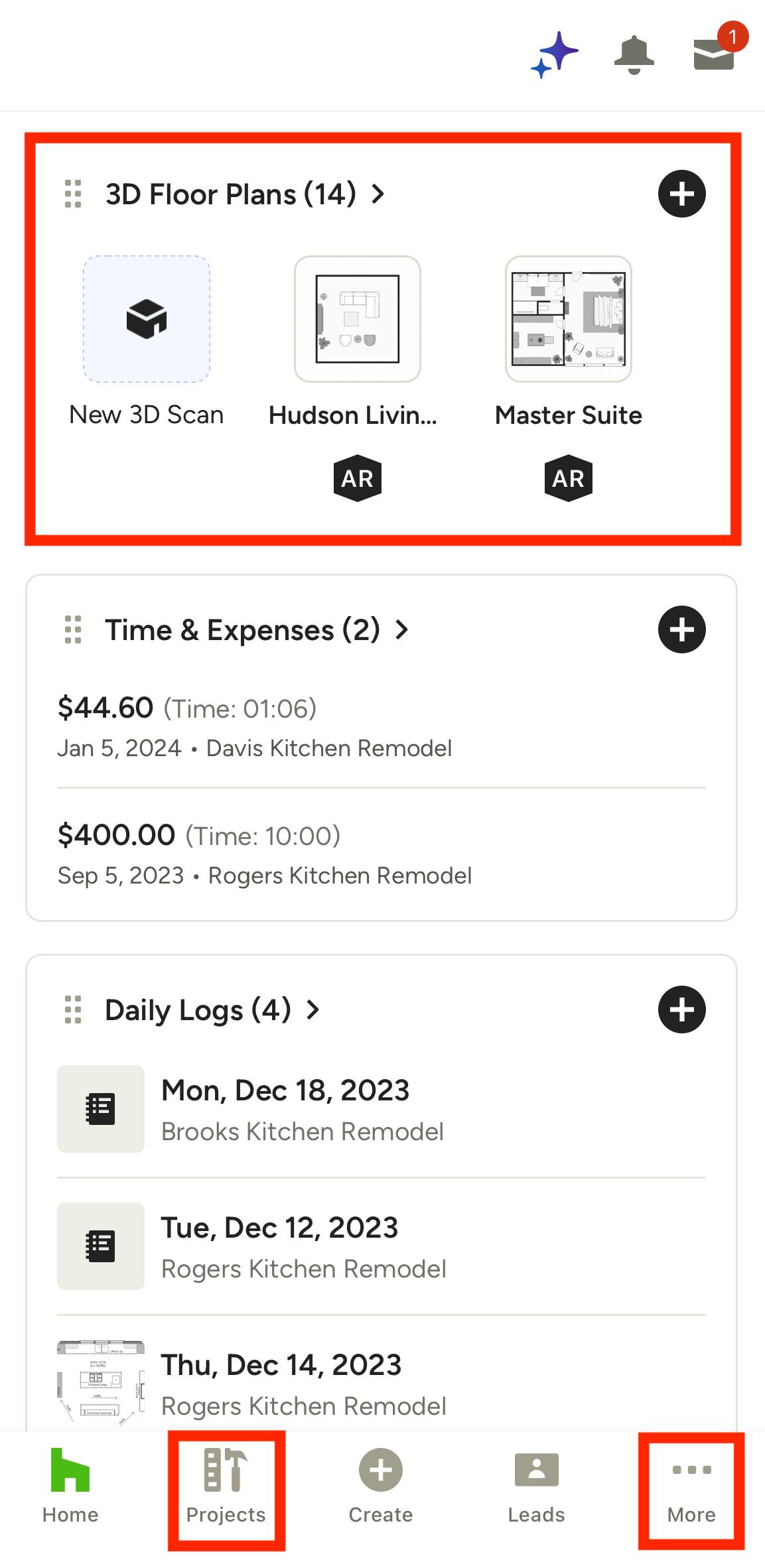Tap drag handle of 3D Floor Plans card
This screenshot has height=1568, width=765.
coord(73,194)
